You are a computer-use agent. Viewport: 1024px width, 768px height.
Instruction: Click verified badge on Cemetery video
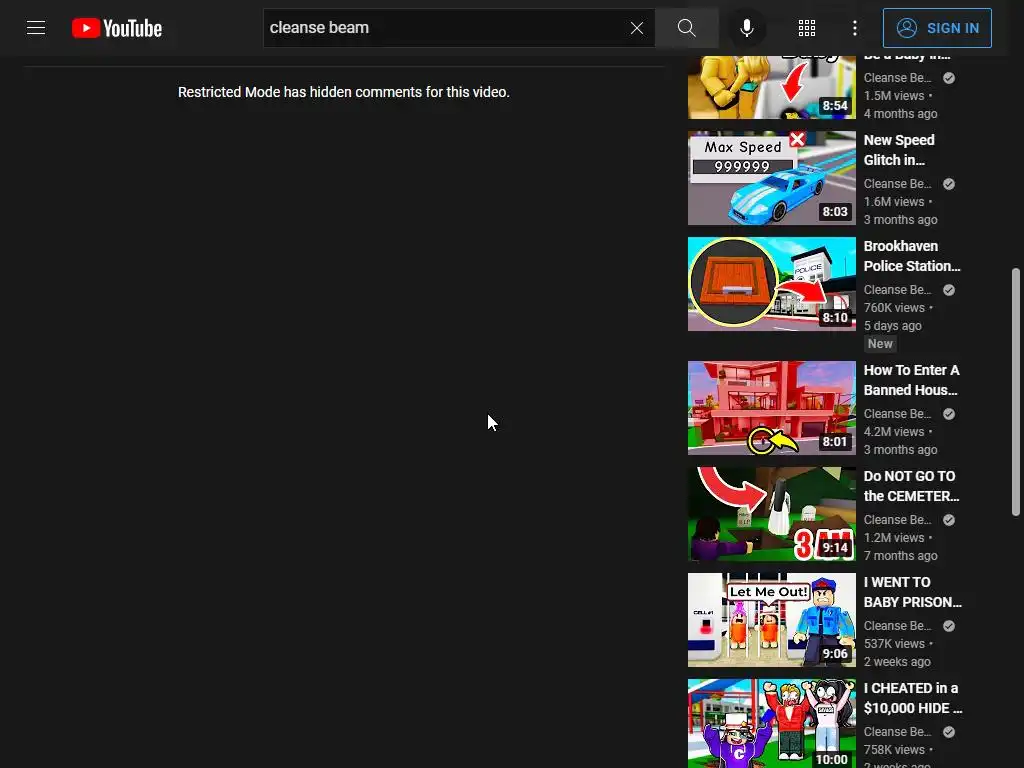click(x=949, y=520)
